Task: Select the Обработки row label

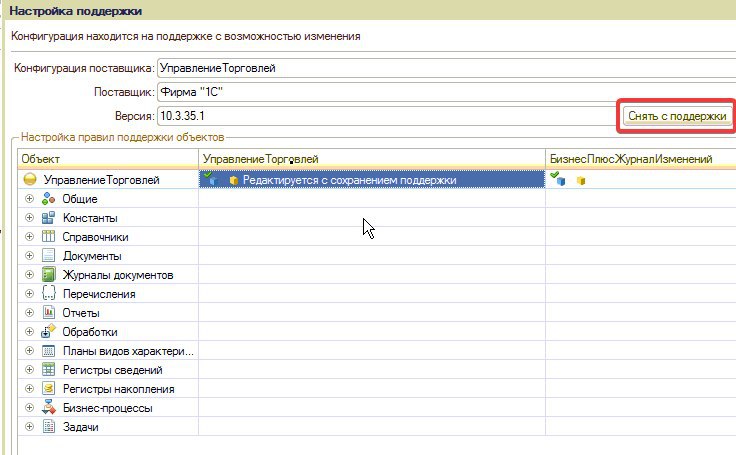Action: [90, 332]
